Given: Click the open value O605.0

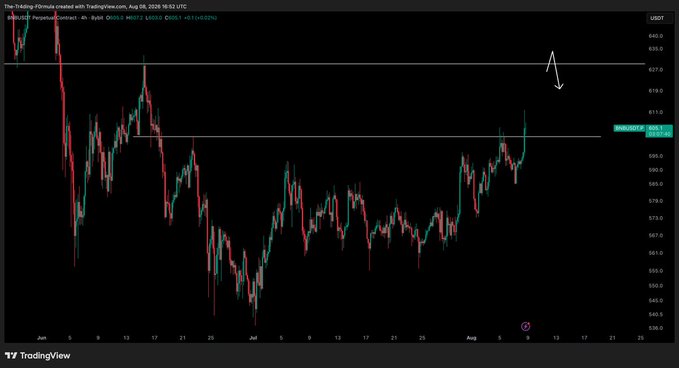Looking at the screenshot, I should pos(116,18).
